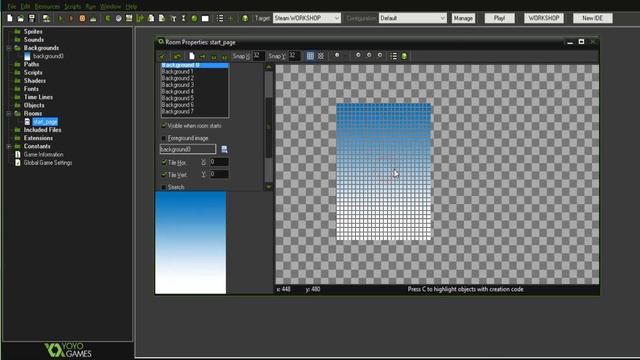The width and height of the screenshot is (640, 360).
Task: Open the Help menu
Action: coord(131,7)
